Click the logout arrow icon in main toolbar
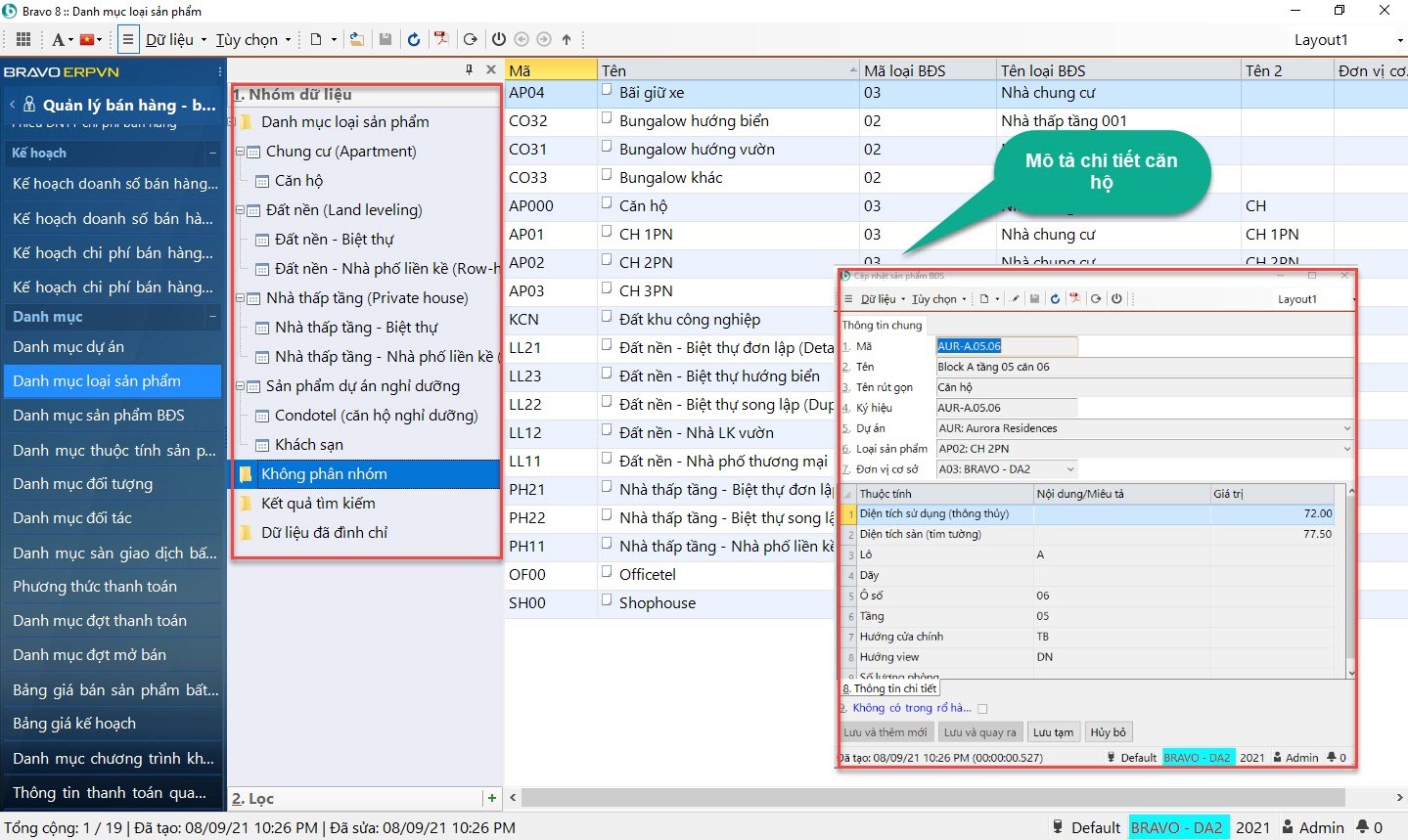The height and width of the screenshot is (840, 1408). tap(471, 39)
